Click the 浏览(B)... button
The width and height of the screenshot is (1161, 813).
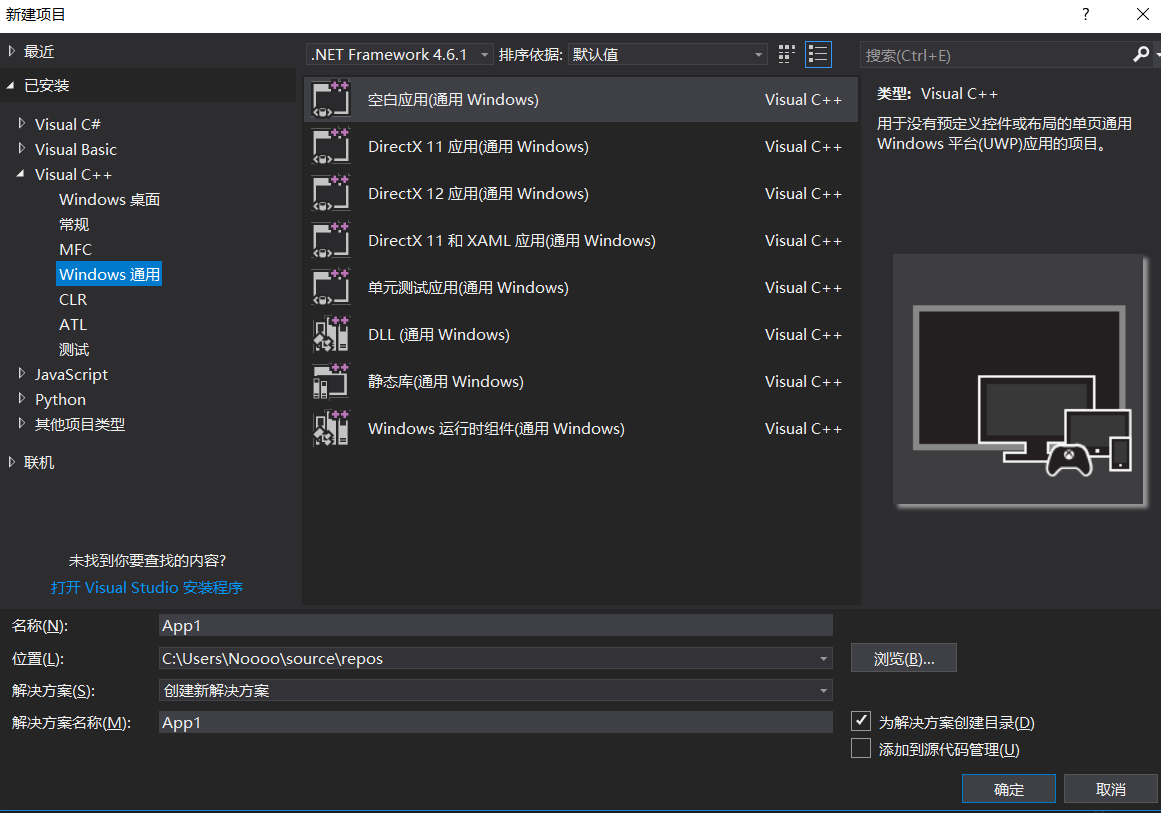903,658
